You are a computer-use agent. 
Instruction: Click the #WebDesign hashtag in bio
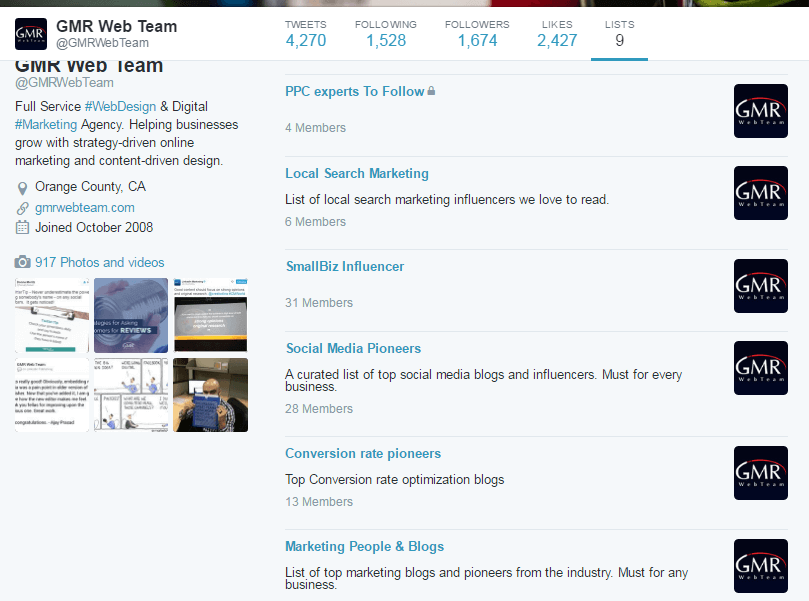[x=120, y=106]
